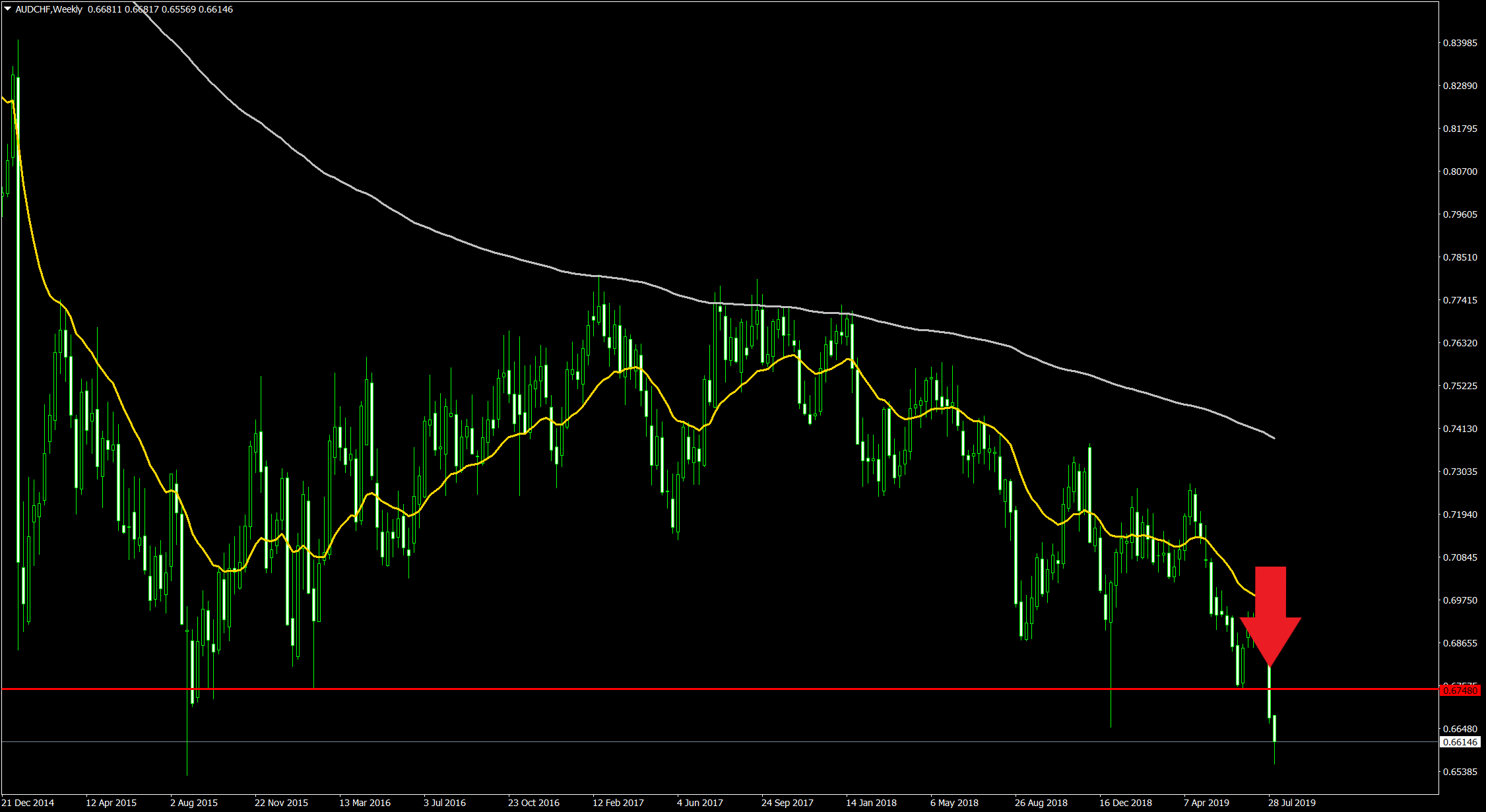Select the large red down arrow
The width and height of the screenshot is (1486, 812).
click(1270, 613)
